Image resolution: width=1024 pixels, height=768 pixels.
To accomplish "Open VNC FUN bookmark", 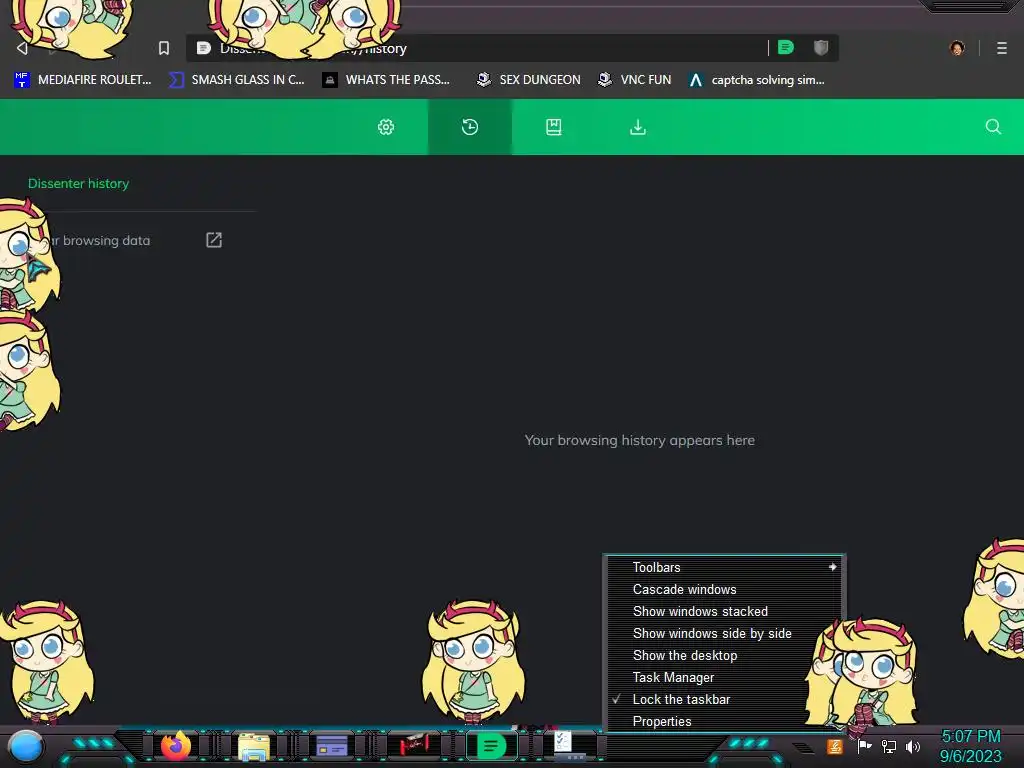I will [635, 80].
